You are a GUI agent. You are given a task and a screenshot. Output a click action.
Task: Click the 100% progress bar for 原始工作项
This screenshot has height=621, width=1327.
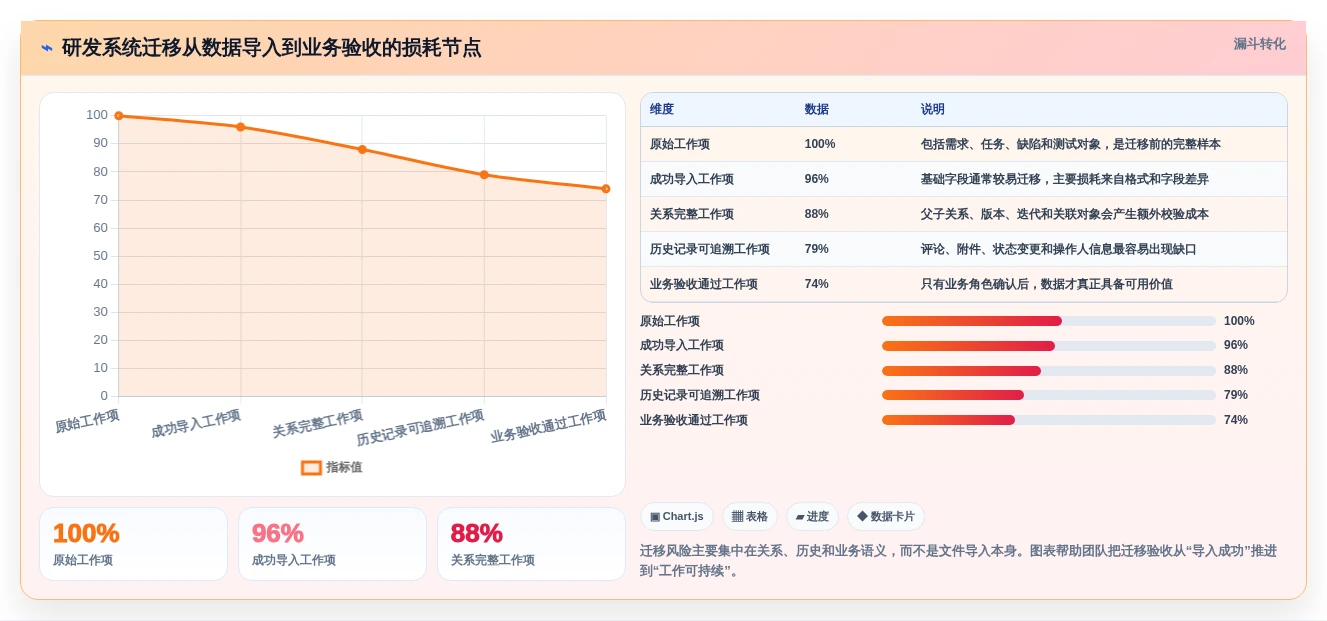[x=1049, y=321]
